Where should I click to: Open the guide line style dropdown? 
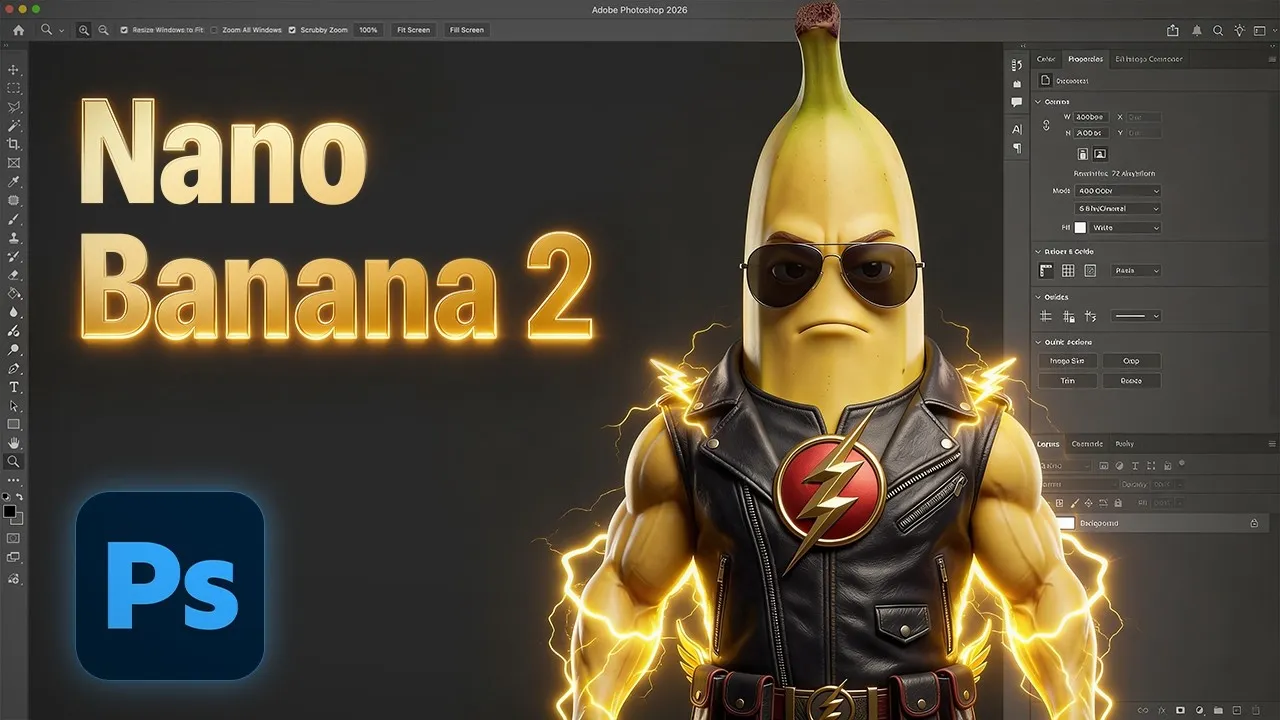1136,316
